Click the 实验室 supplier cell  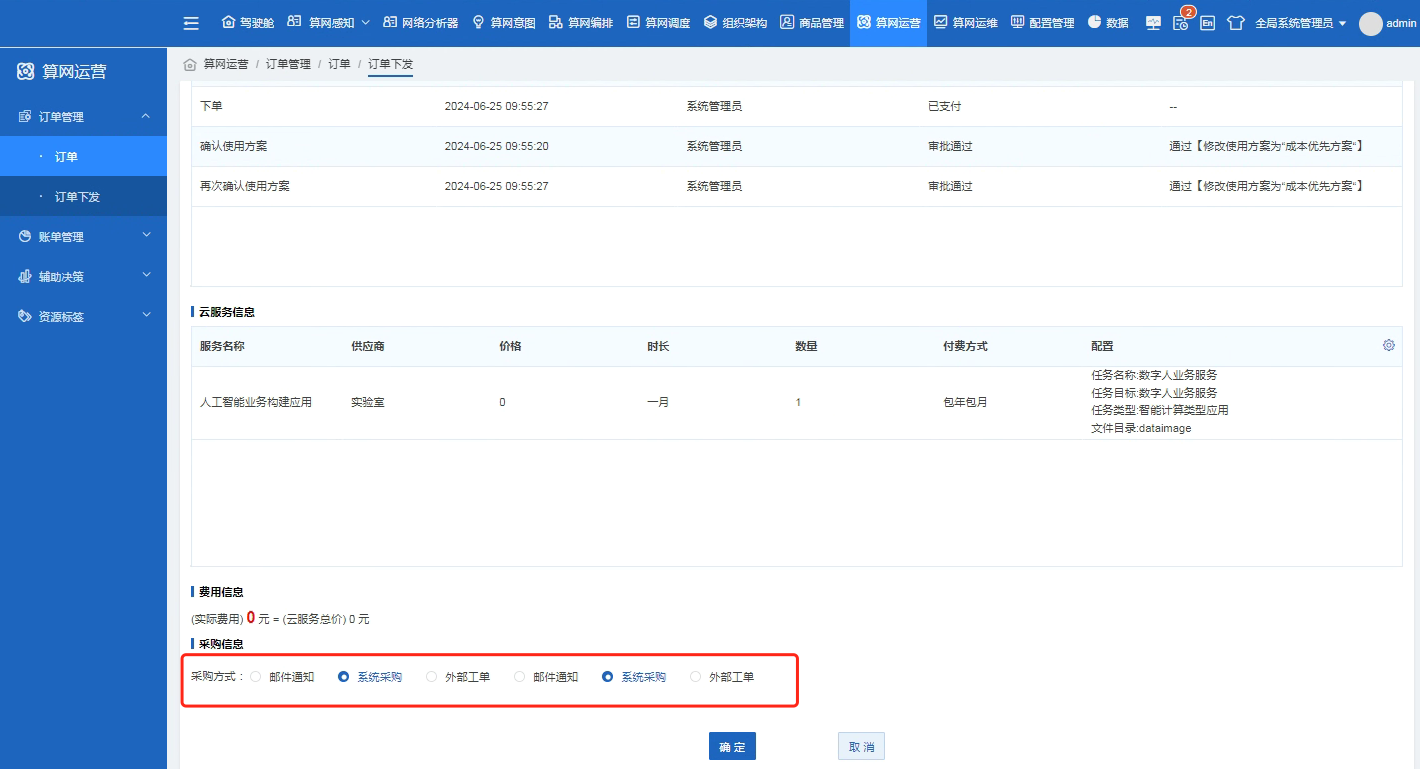368,402
